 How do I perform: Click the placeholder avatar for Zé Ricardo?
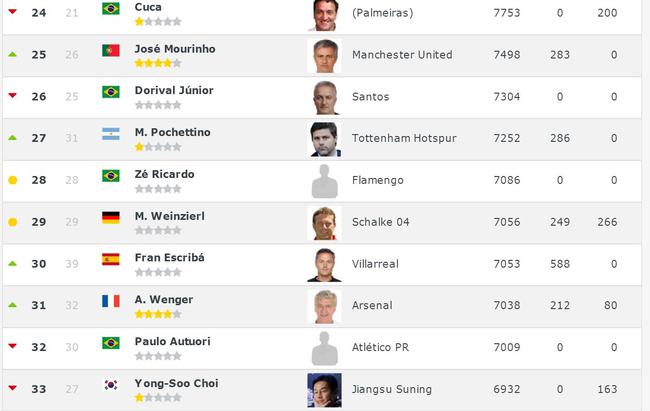pyautogui.click(x=325, y=181)
